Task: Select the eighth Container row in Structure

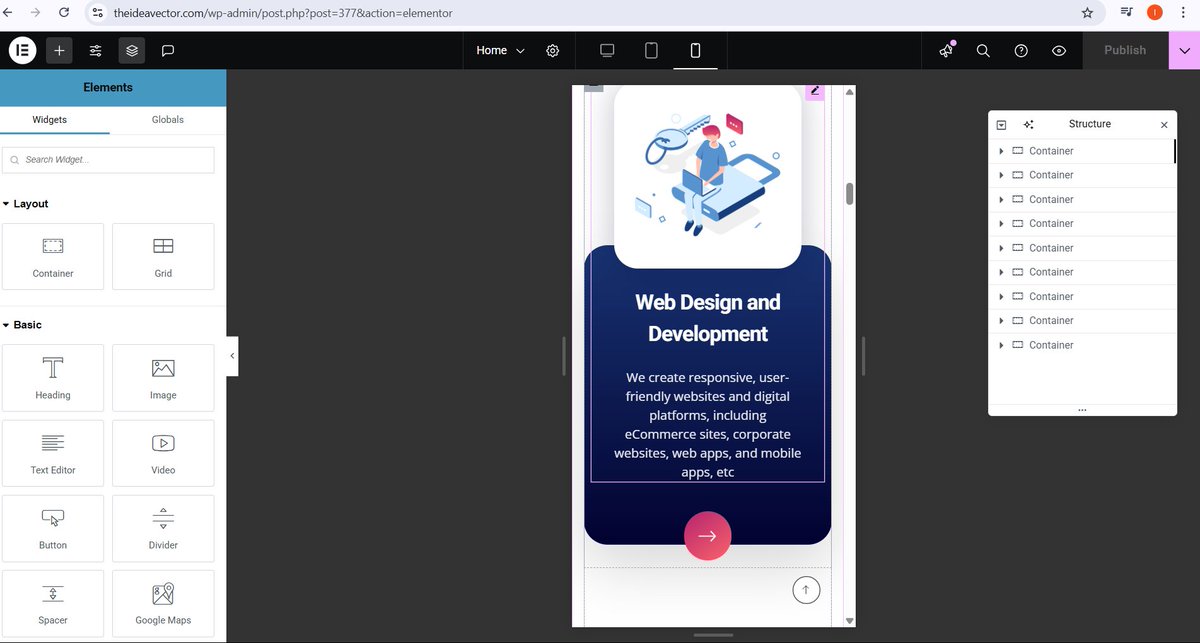Action: [1082, 321]
